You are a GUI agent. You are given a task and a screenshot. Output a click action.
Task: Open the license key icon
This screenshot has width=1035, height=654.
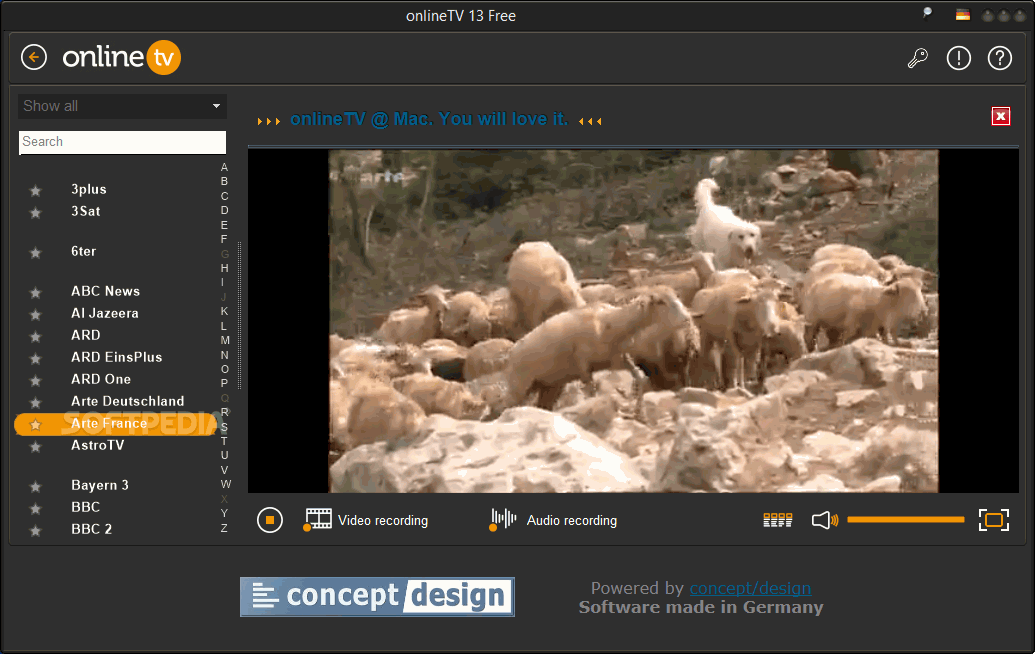point(918,58)
